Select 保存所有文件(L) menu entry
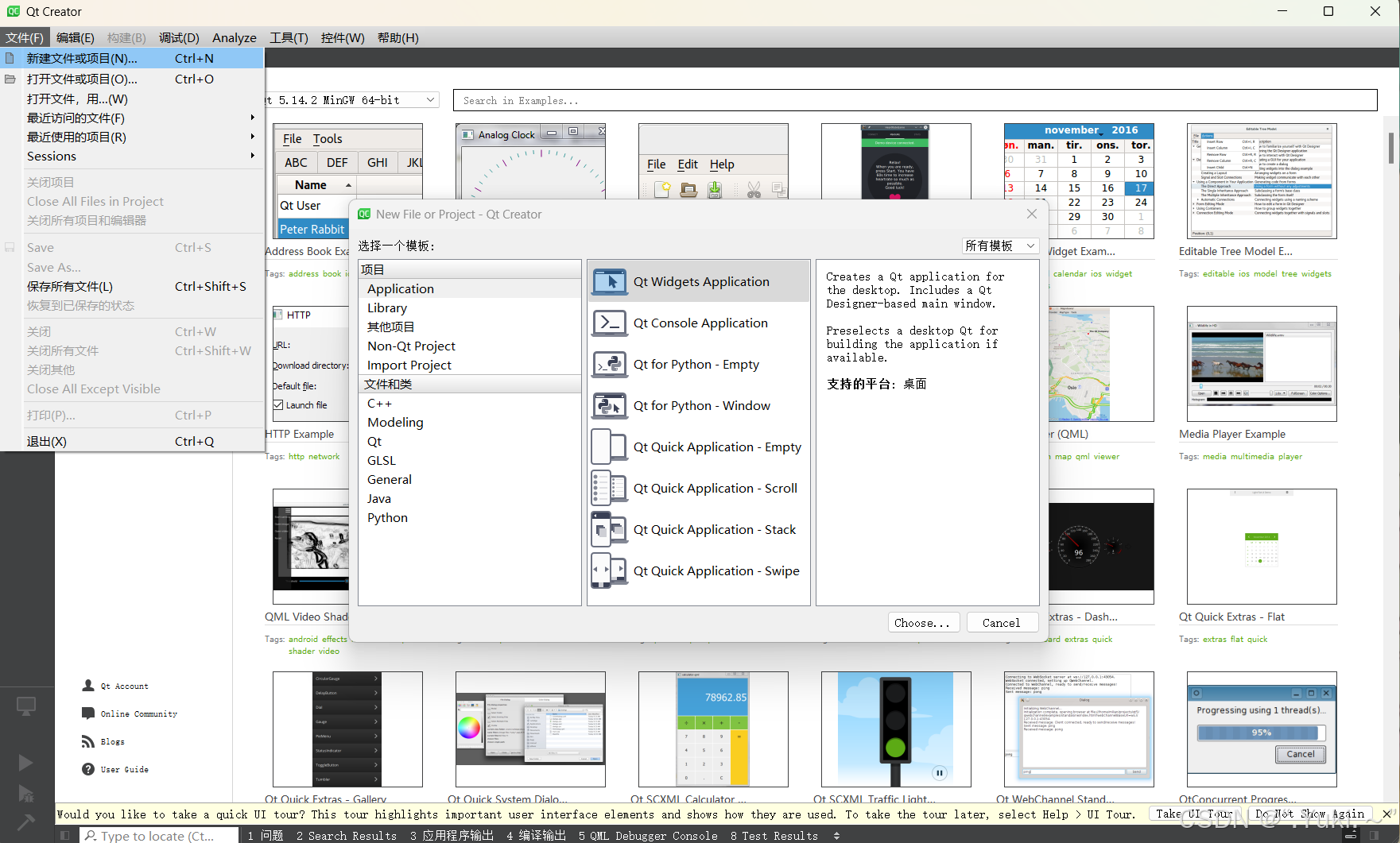The width and height of the screenshot is (1400, 843). (x=132, y=286)
